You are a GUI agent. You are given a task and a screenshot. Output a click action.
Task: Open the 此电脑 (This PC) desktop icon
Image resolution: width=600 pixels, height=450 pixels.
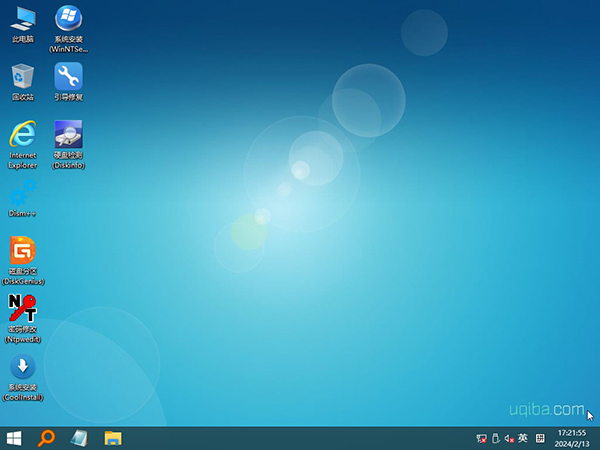coord(22,18)
